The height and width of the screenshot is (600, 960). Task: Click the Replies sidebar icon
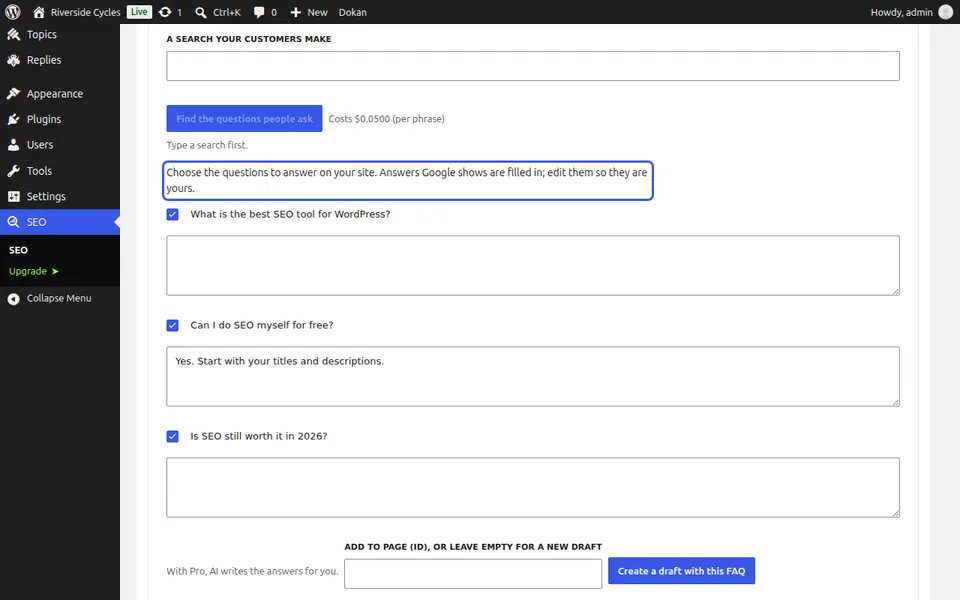click(x=13, y=60)
